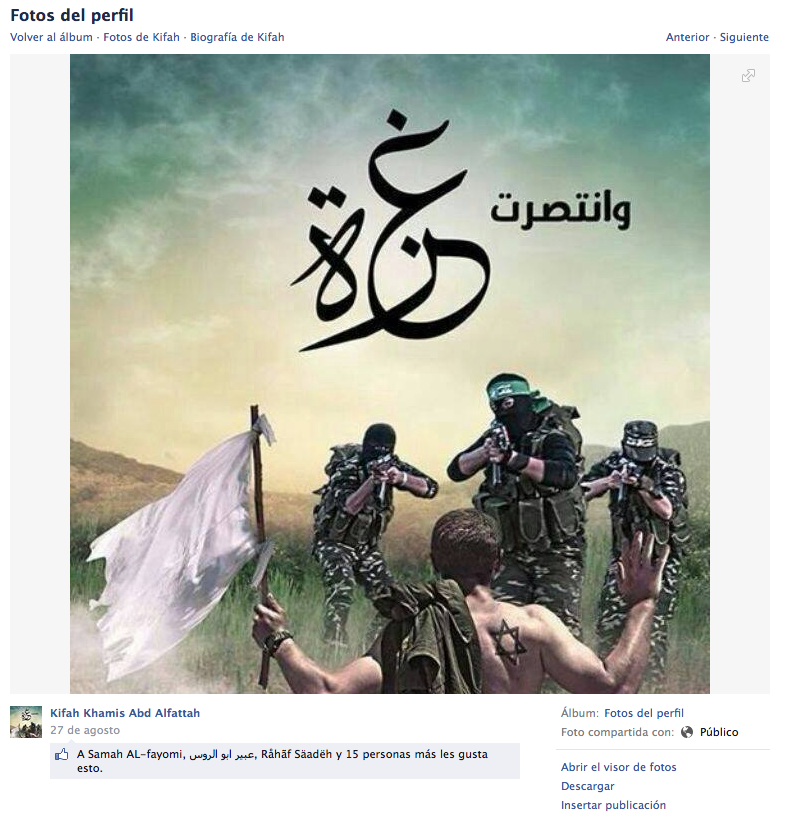Click Insertar publicación
The image size is (801, 822).
point(613,805)
